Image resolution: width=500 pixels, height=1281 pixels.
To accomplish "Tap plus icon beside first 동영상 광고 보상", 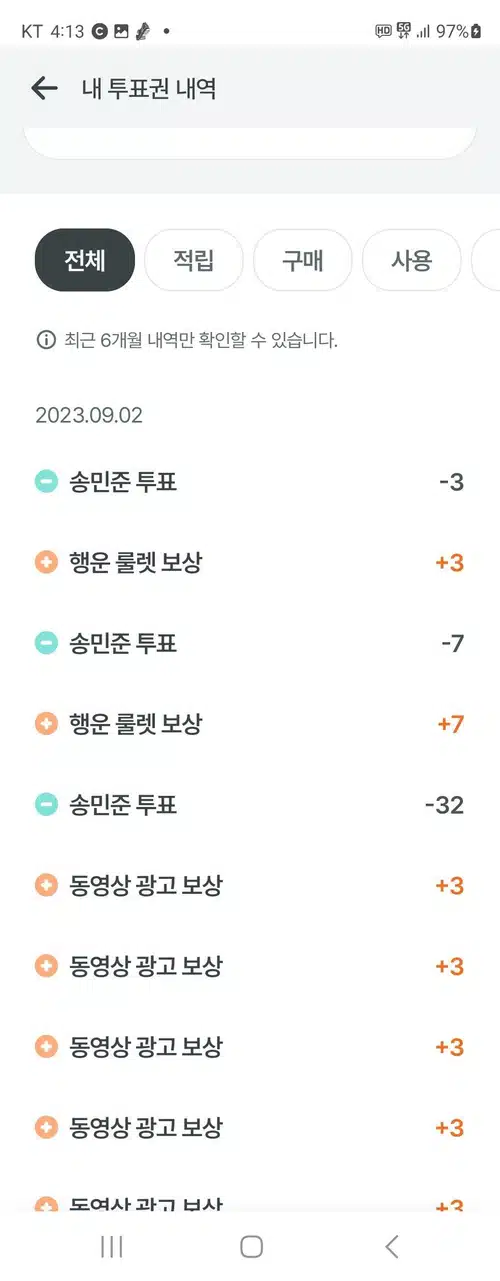I will pyautogui.click(x=46, y=885).
